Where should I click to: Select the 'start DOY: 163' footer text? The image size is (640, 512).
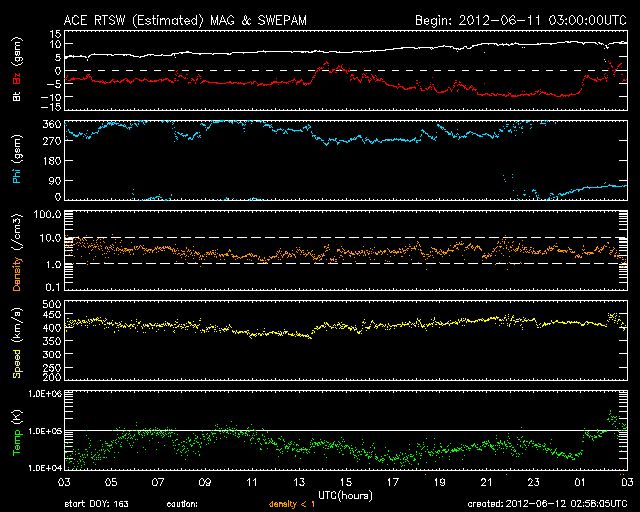pos(96,504)
